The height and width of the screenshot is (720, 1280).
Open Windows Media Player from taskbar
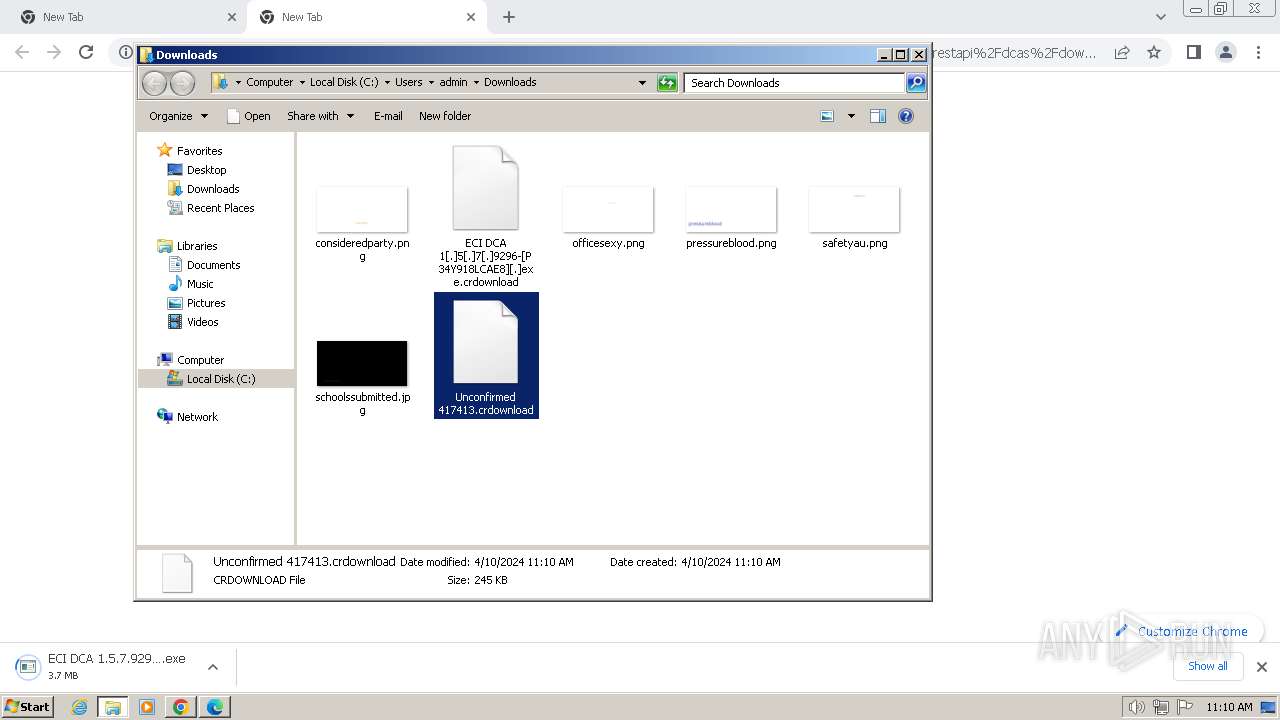[147, 707]
